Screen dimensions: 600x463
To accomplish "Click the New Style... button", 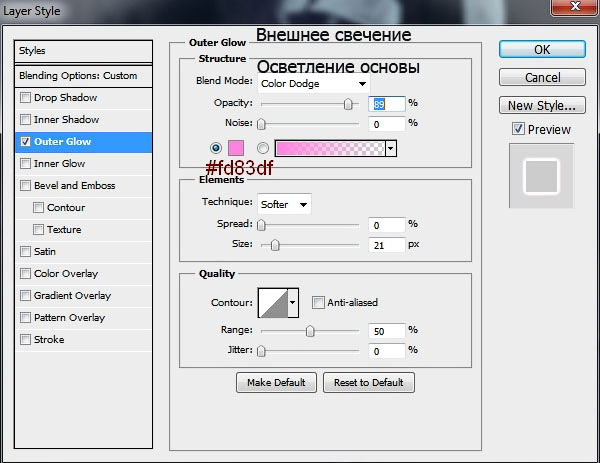I will click(x=542, y=105).
